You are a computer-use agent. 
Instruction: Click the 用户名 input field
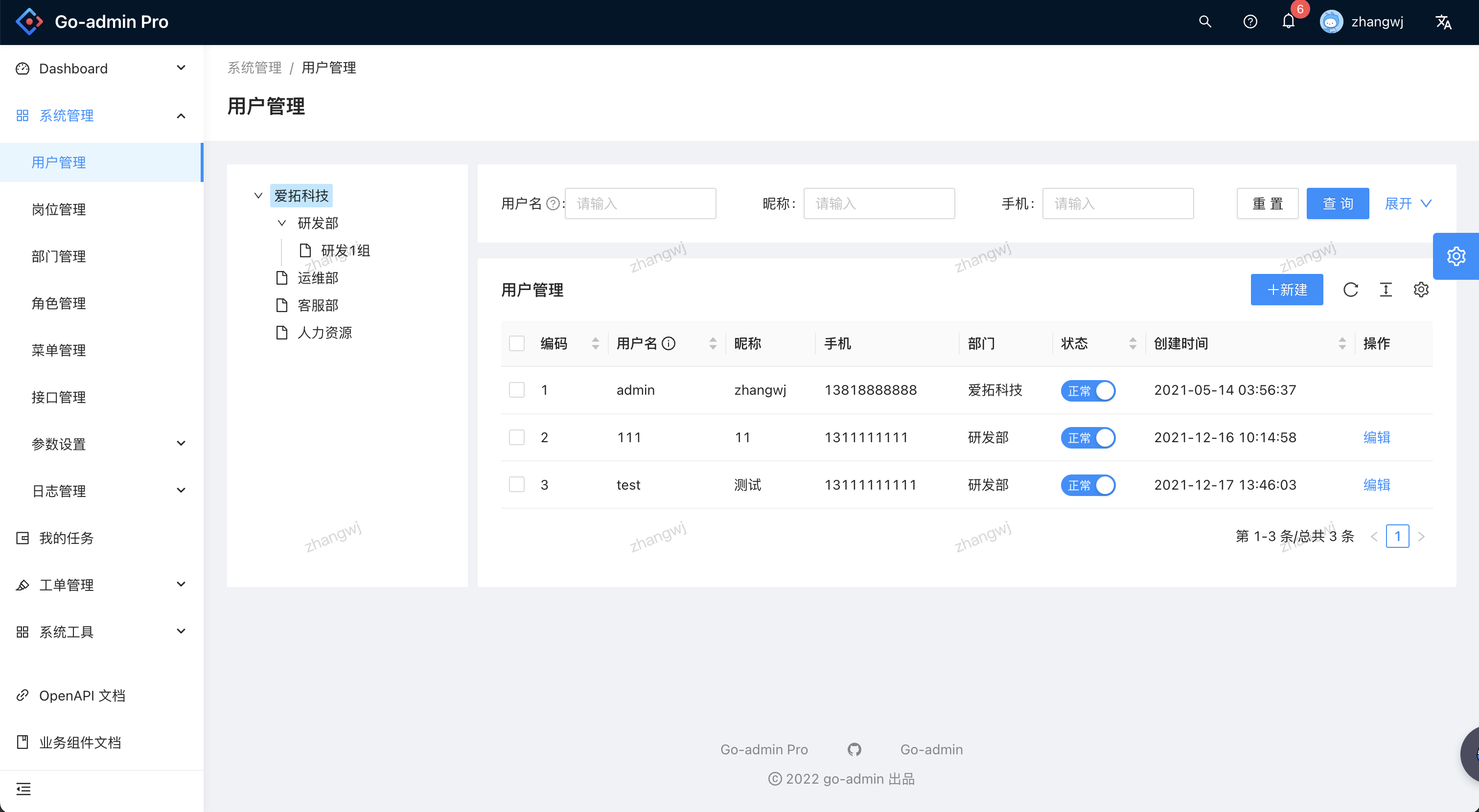640,203
